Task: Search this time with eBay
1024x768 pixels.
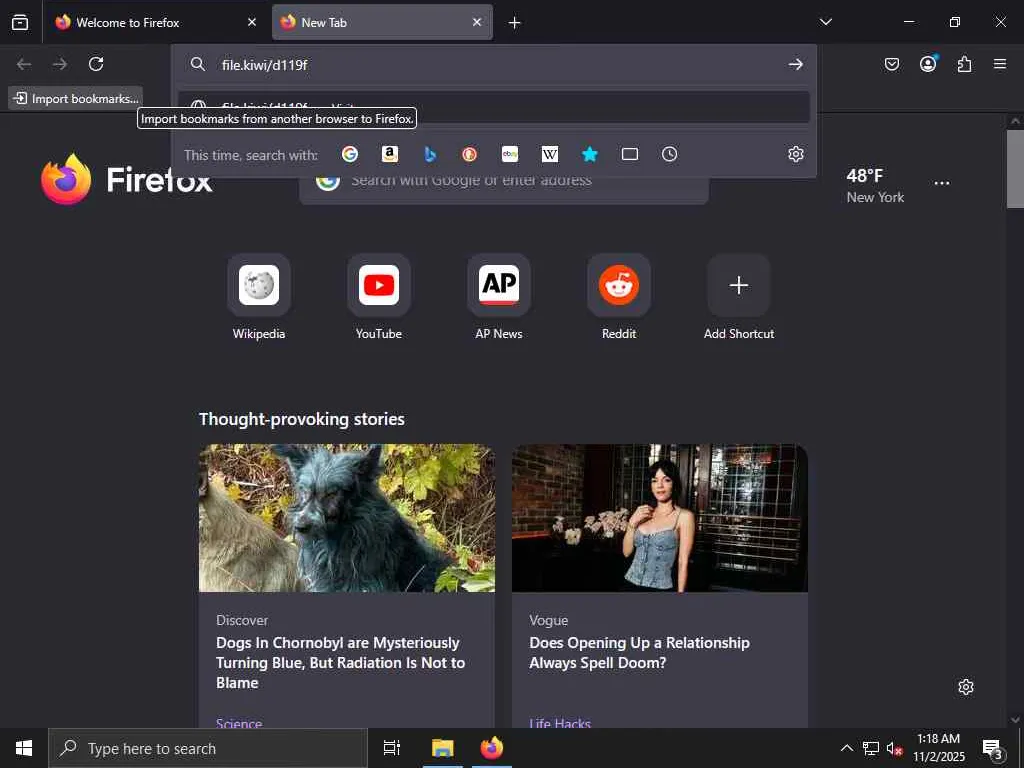Action: [x=510, y=154]
